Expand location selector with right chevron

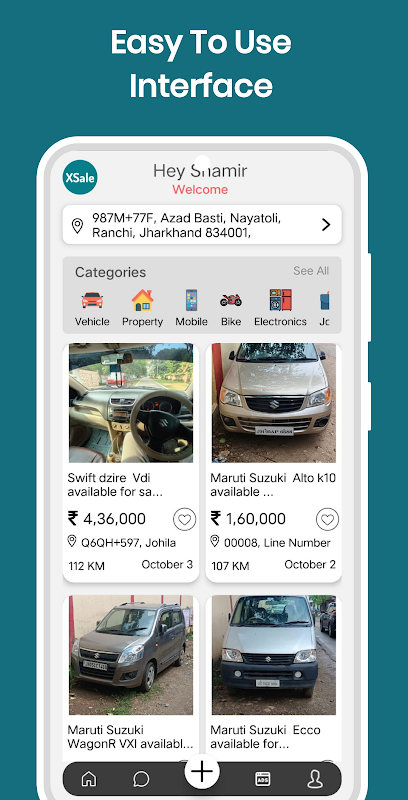(326, 224)
